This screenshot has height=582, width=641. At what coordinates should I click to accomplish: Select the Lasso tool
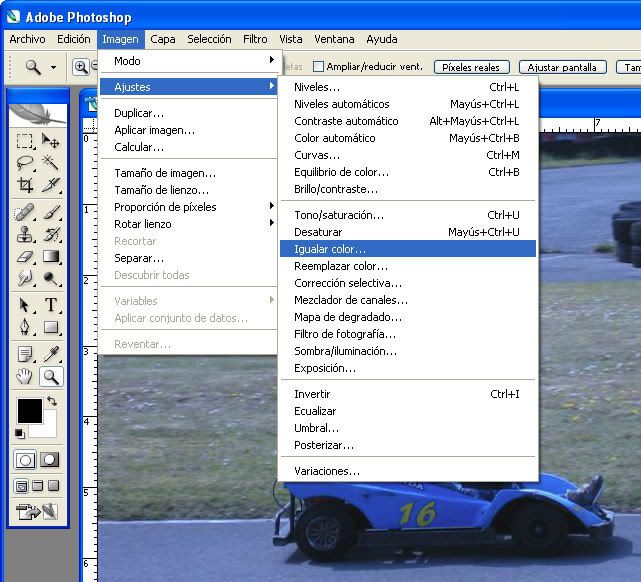point(25,163)
